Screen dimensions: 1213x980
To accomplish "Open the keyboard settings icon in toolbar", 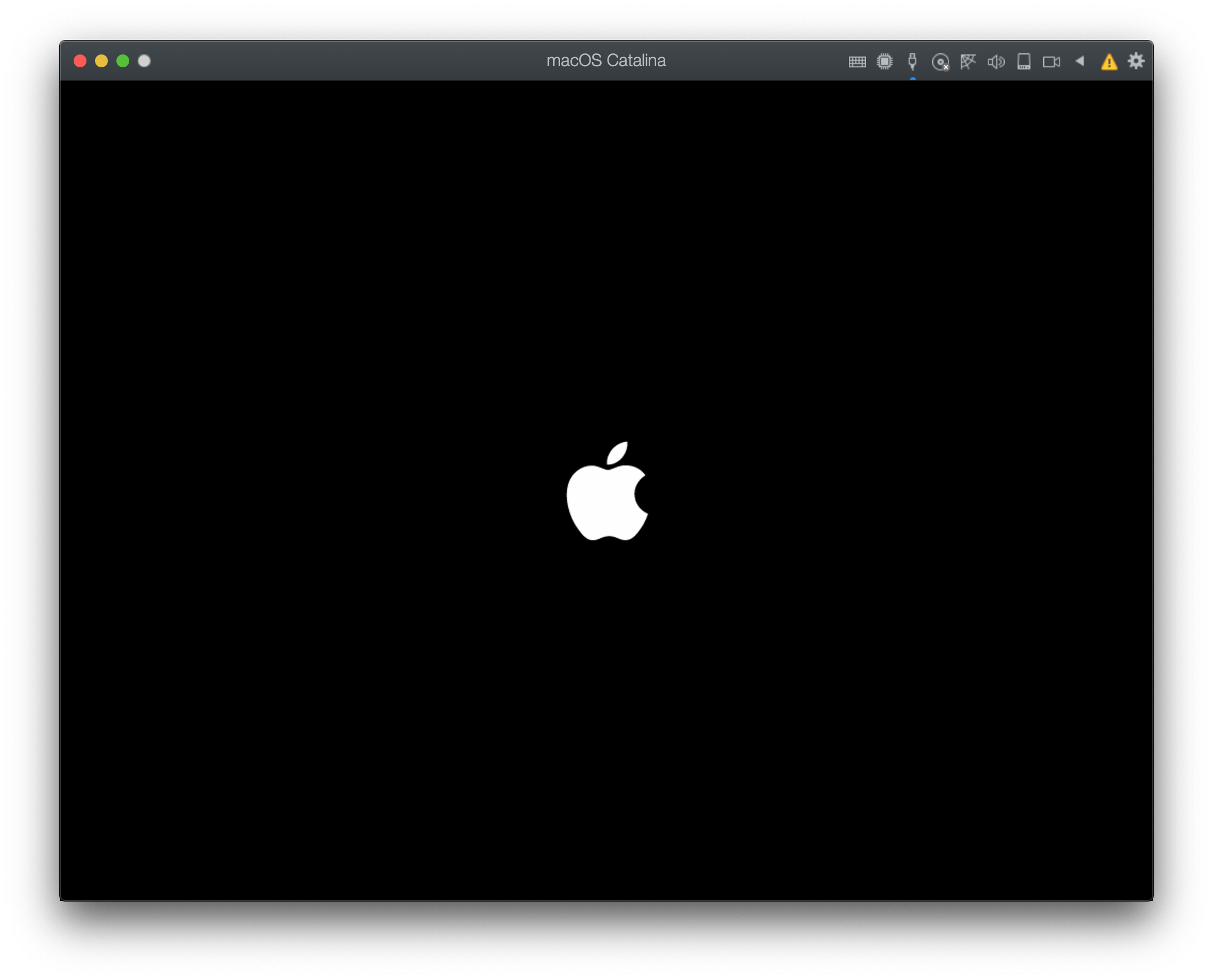I will click(x=857, y=61).
